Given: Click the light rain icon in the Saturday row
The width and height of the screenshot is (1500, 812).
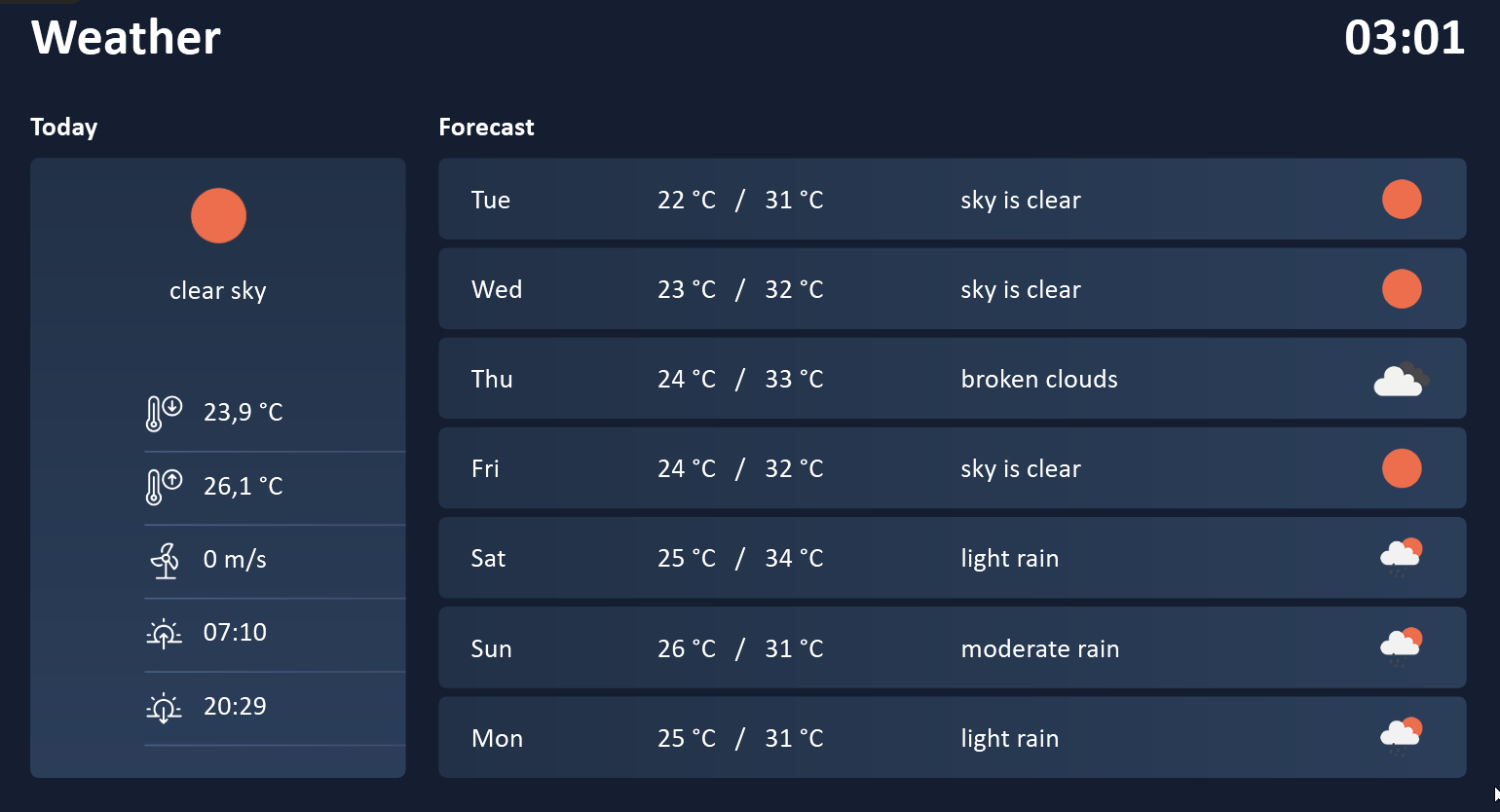Looking at the screenshot, I should 1402,557.
